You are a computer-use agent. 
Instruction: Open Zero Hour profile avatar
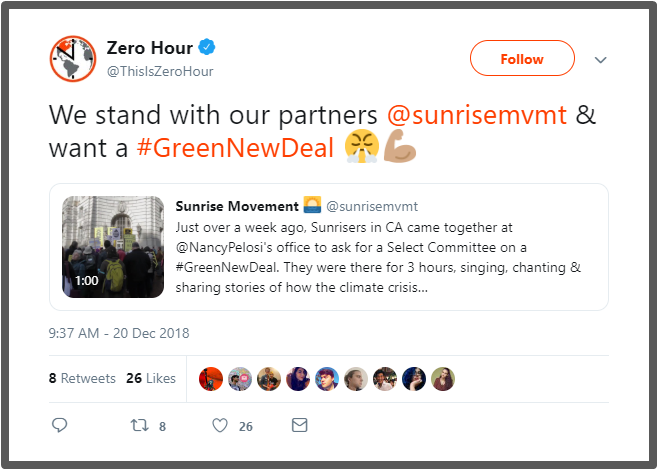pos(72,59)
